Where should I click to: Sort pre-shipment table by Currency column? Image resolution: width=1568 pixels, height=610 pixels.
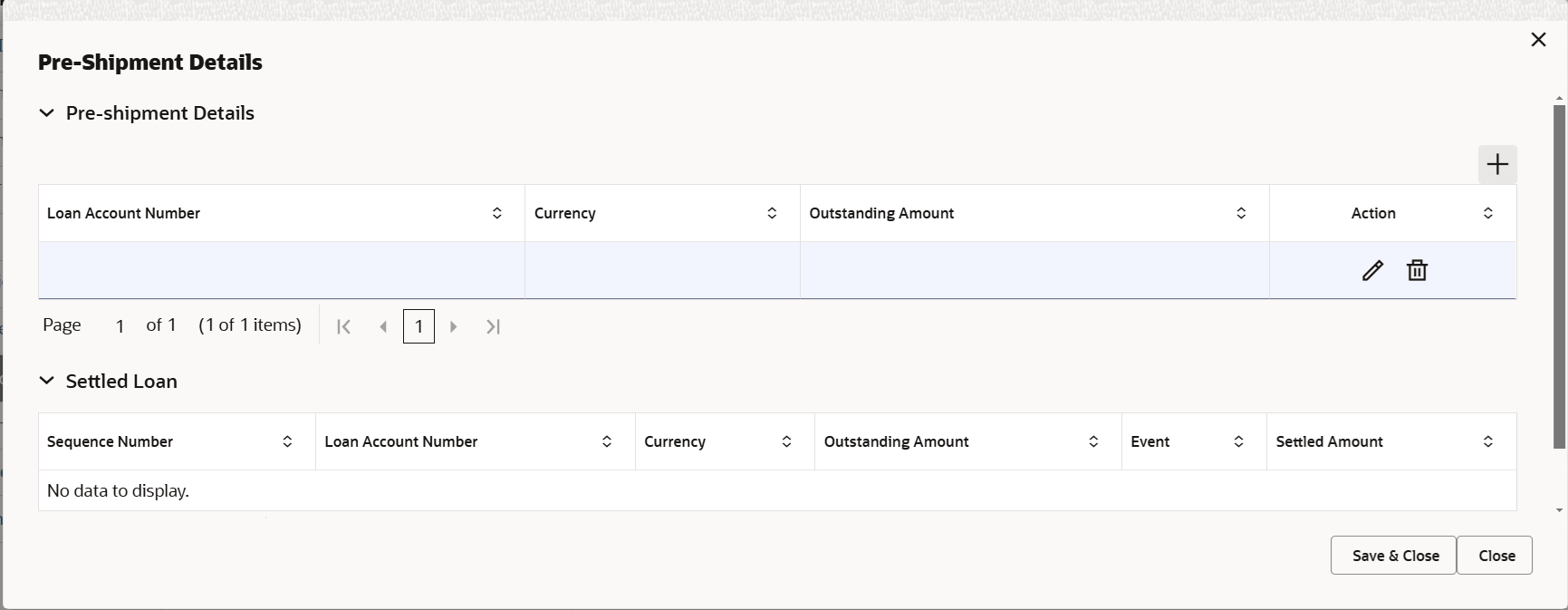coord(772,213)
